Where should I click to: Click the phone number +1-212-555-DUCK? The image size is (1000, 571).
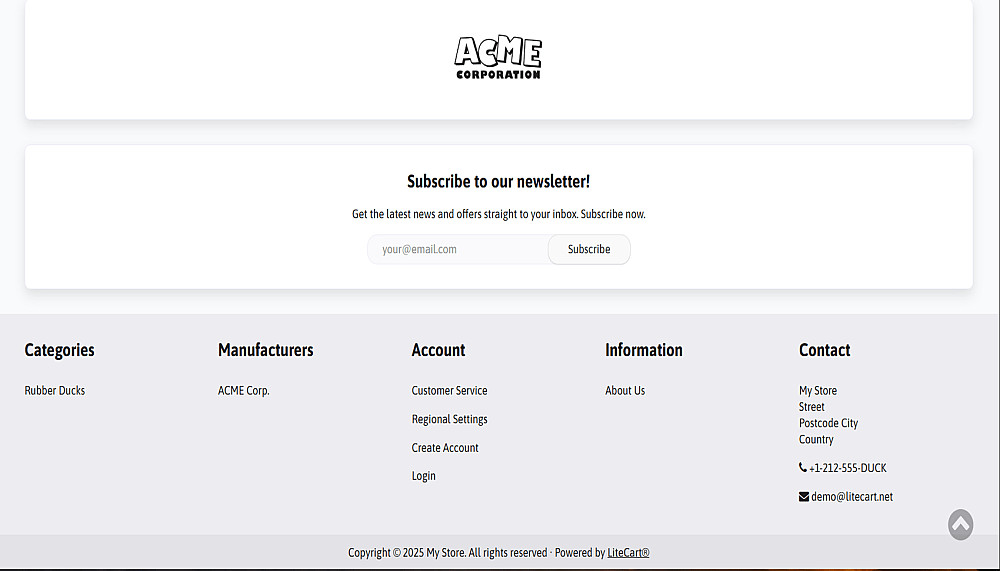pos(848,468)
